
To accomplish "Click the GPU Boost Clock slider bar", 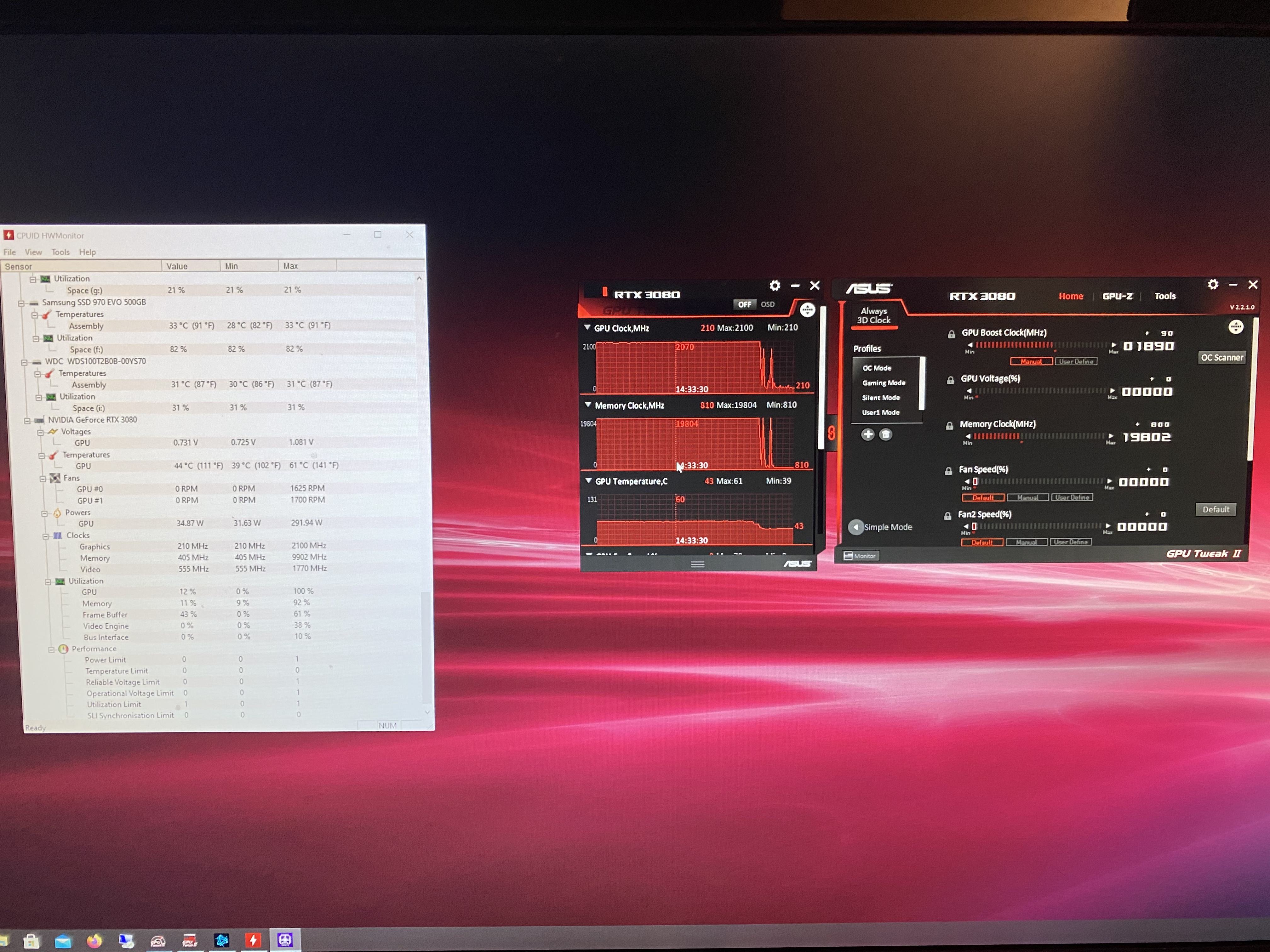I will coord(1042,345).
